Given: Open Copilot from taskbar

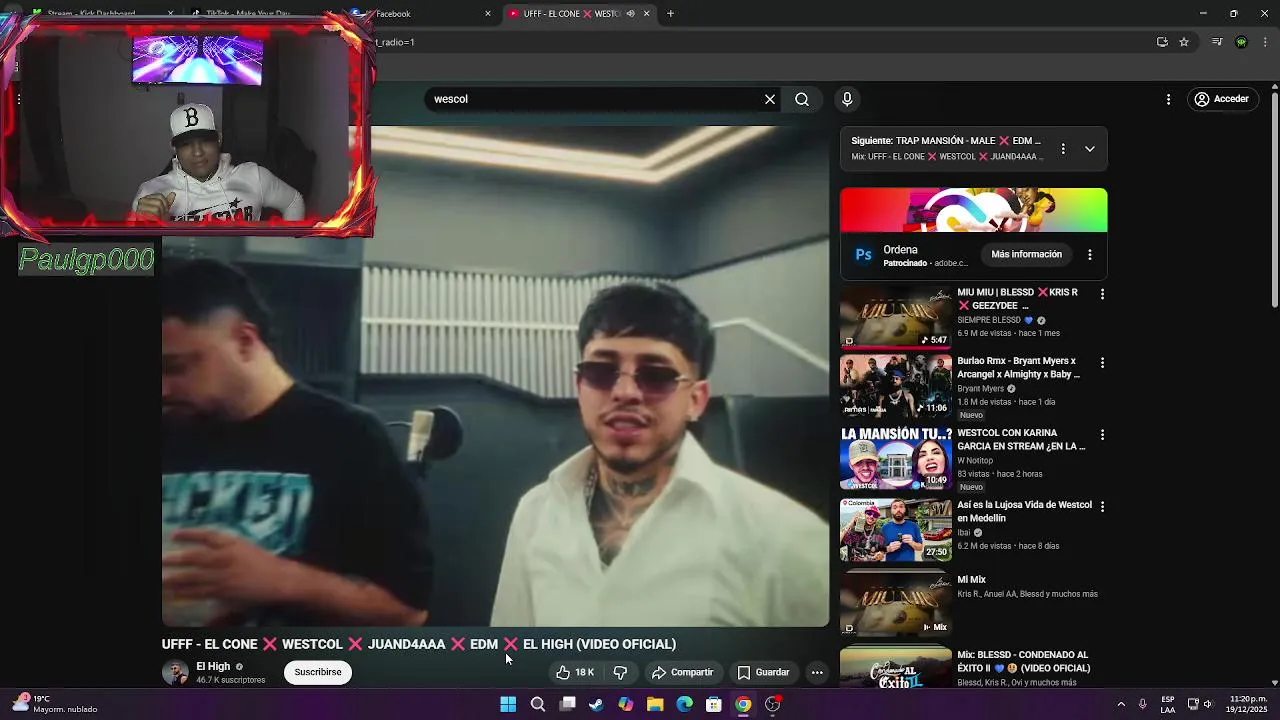Looking at the screenshot, I should click(626, 705).
